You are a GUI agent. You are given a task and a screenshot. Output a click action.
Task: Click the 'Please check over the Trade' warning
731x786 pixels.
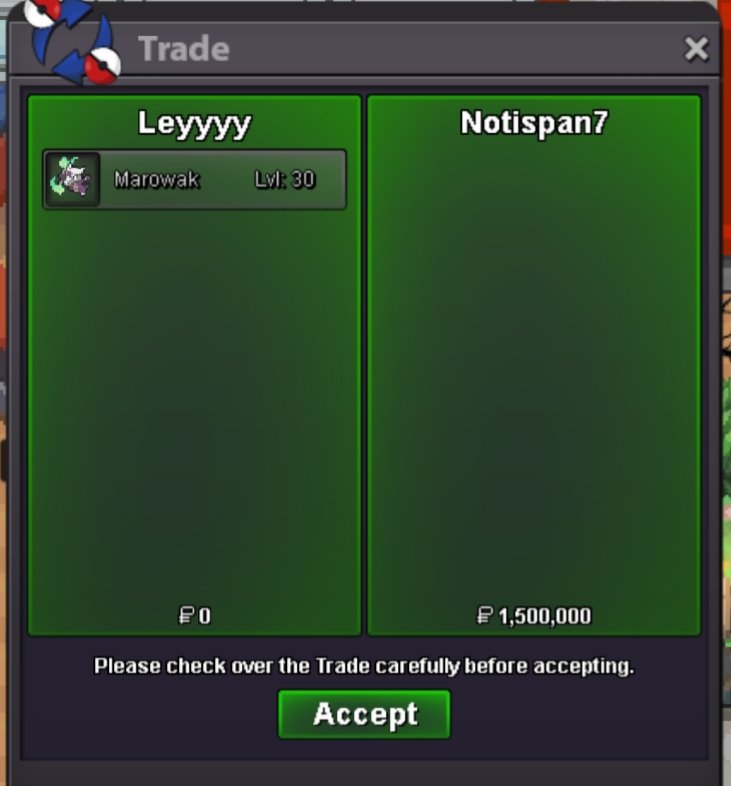(364, 666)
